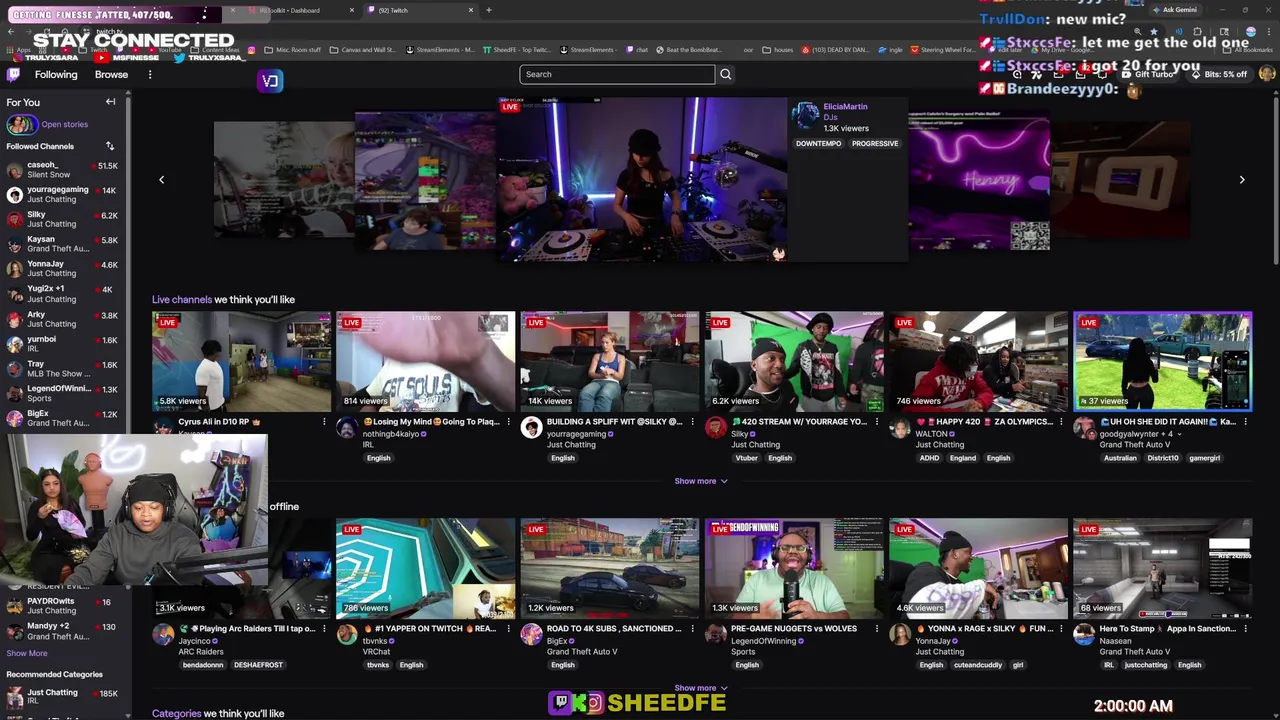The width and height of the screenshot is (1280, 720).
Task: Open the Following page
Action: click(x=56, y=75)
